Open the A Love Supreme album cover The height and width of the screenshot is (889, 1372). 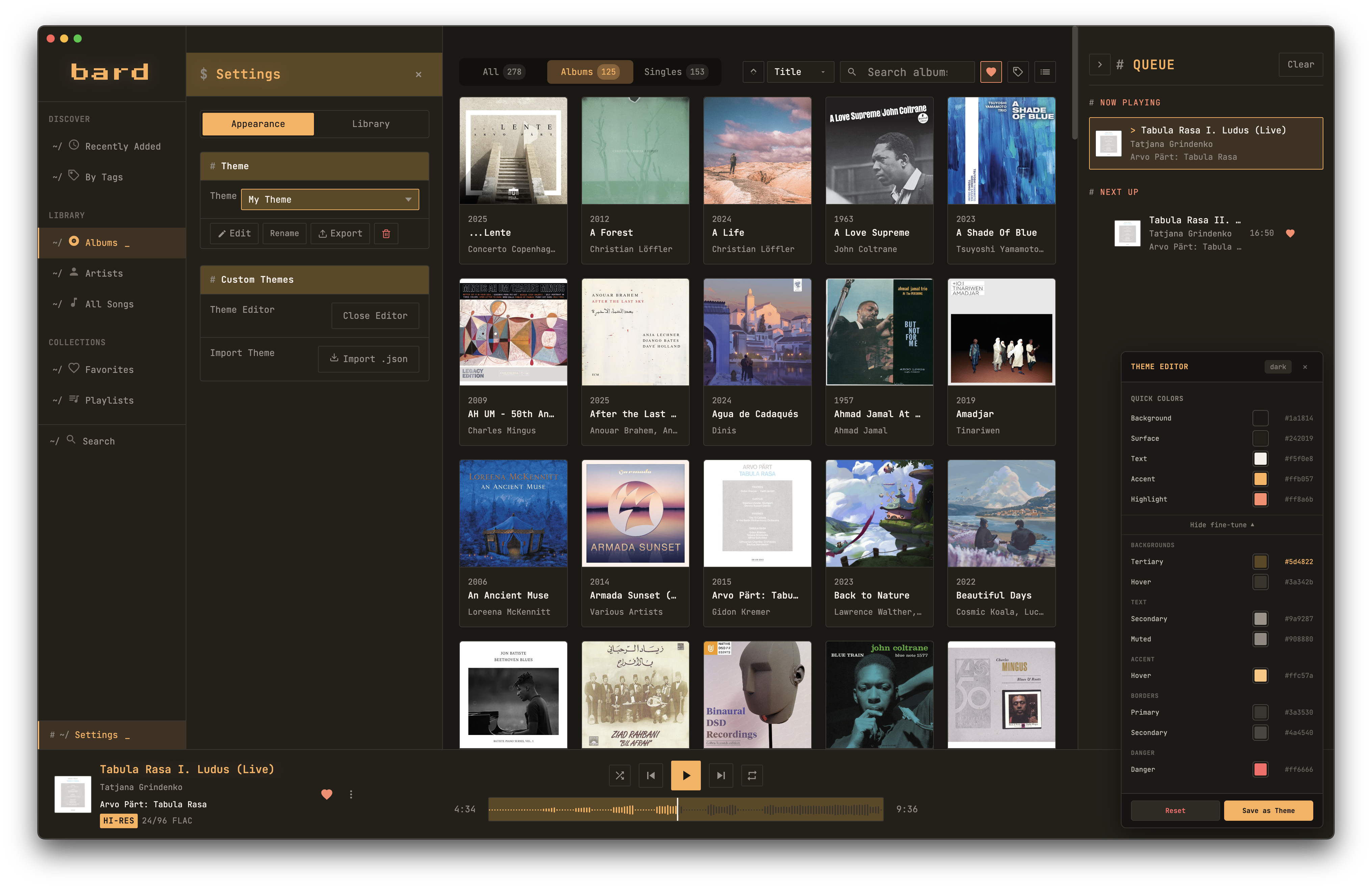coord(879,151)
